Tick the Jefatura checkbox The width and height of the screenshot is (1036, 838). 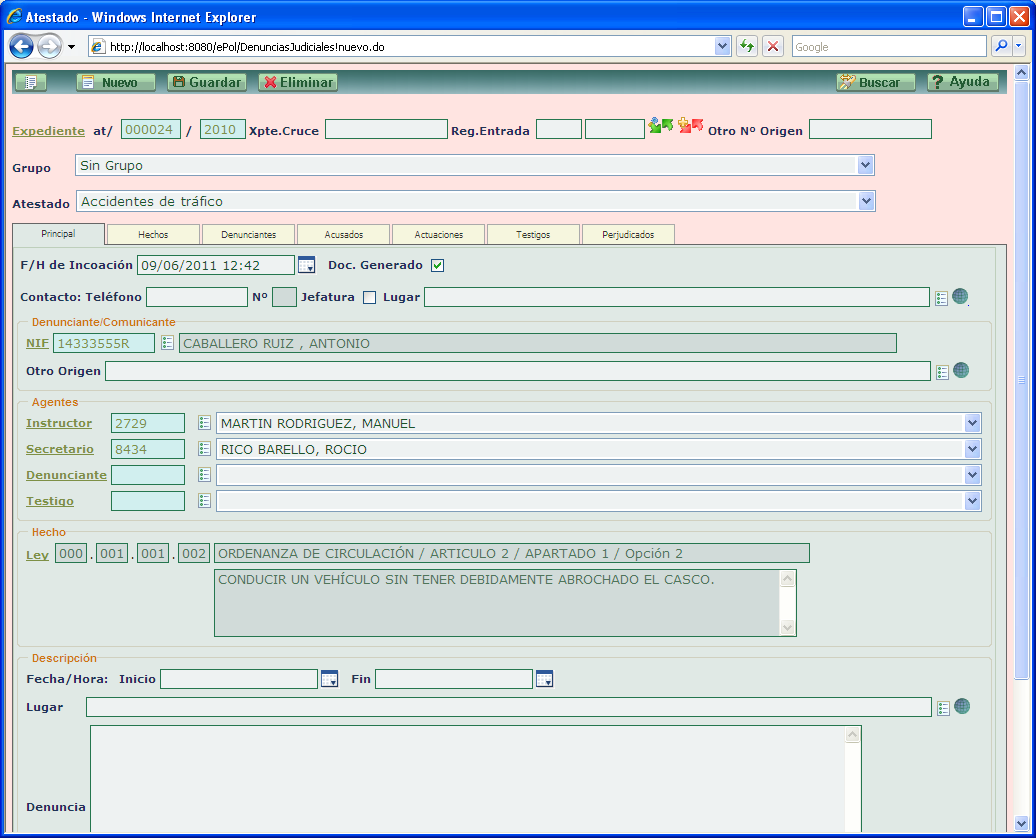(369, 297)
